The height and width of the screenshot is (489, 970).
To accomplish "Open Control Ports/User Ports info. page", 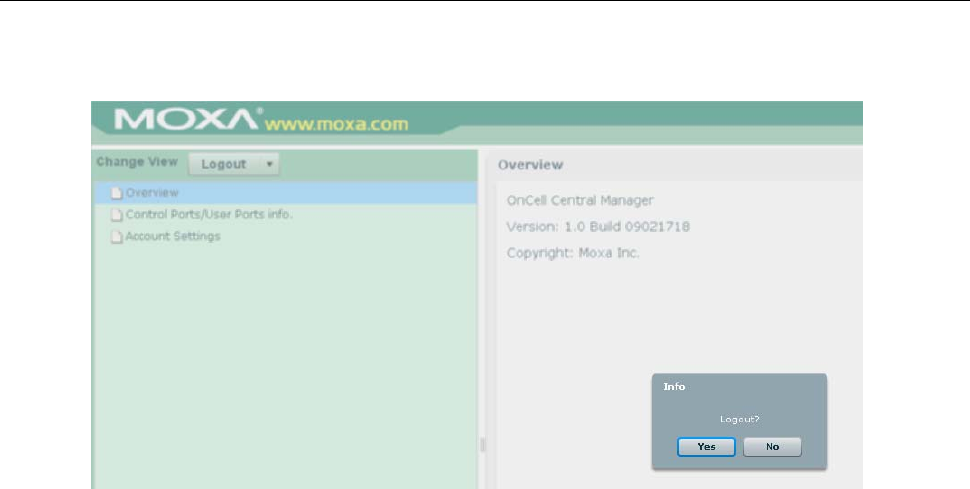I will pyautogui.click(x=208, y=215).
